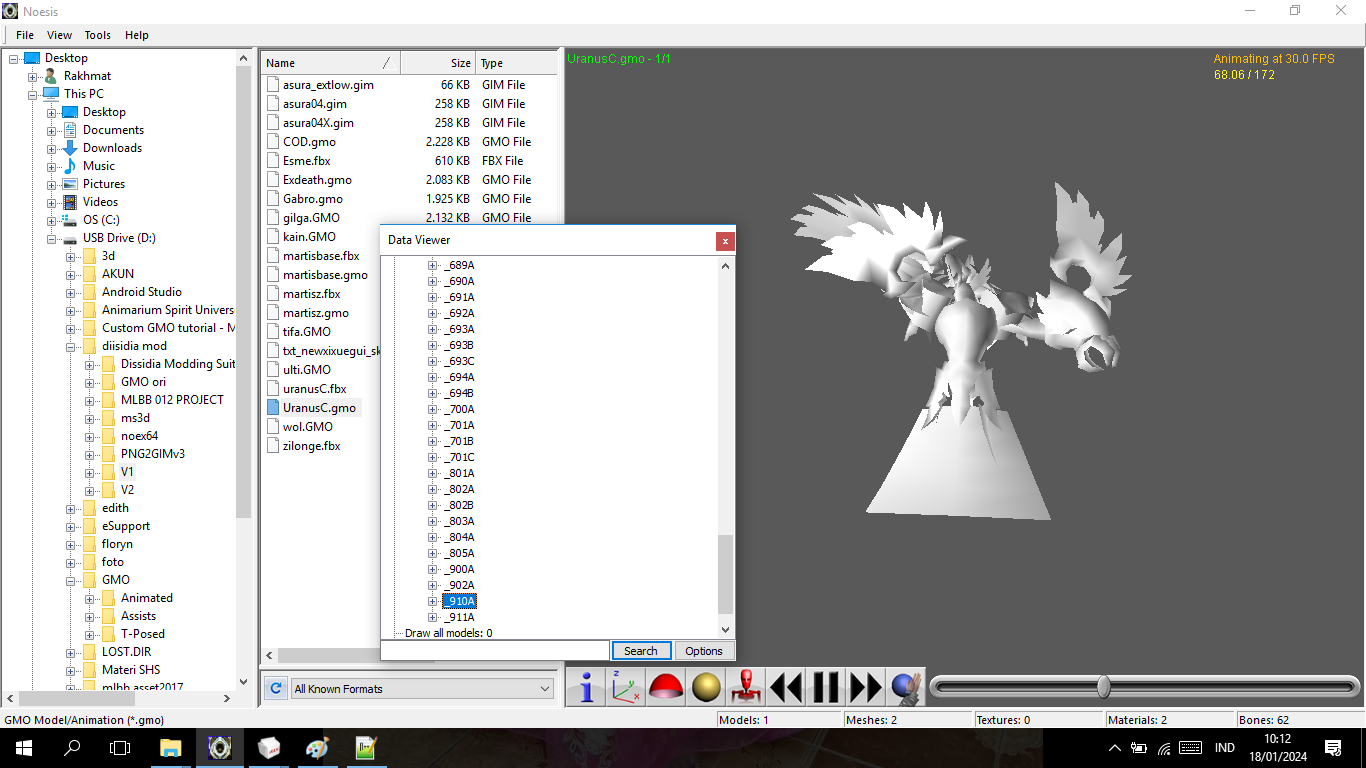Expand the OS (C:) drive

(52, 220)
